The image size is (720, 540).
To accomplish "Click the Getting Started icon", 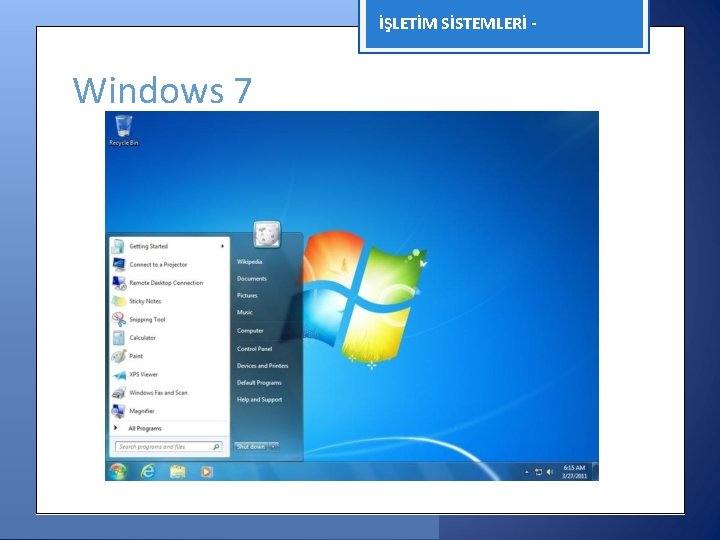I will pos(118,247).
